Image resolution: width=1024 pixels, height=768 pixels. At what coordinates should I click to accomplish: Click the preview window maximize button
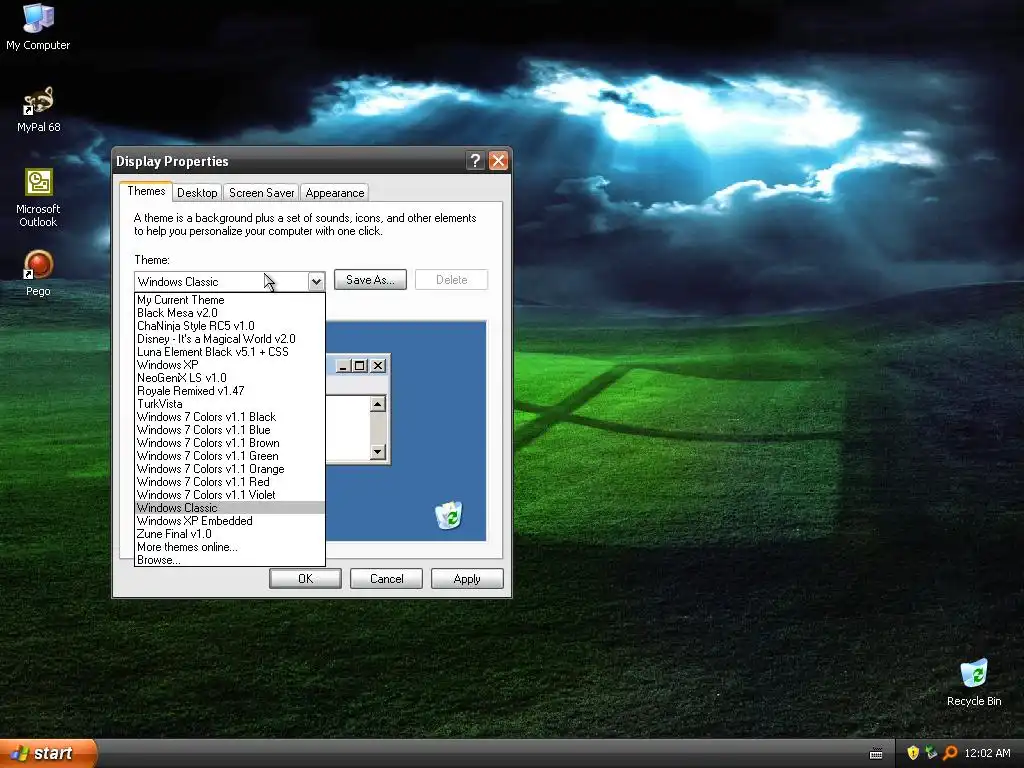[360, 366]
